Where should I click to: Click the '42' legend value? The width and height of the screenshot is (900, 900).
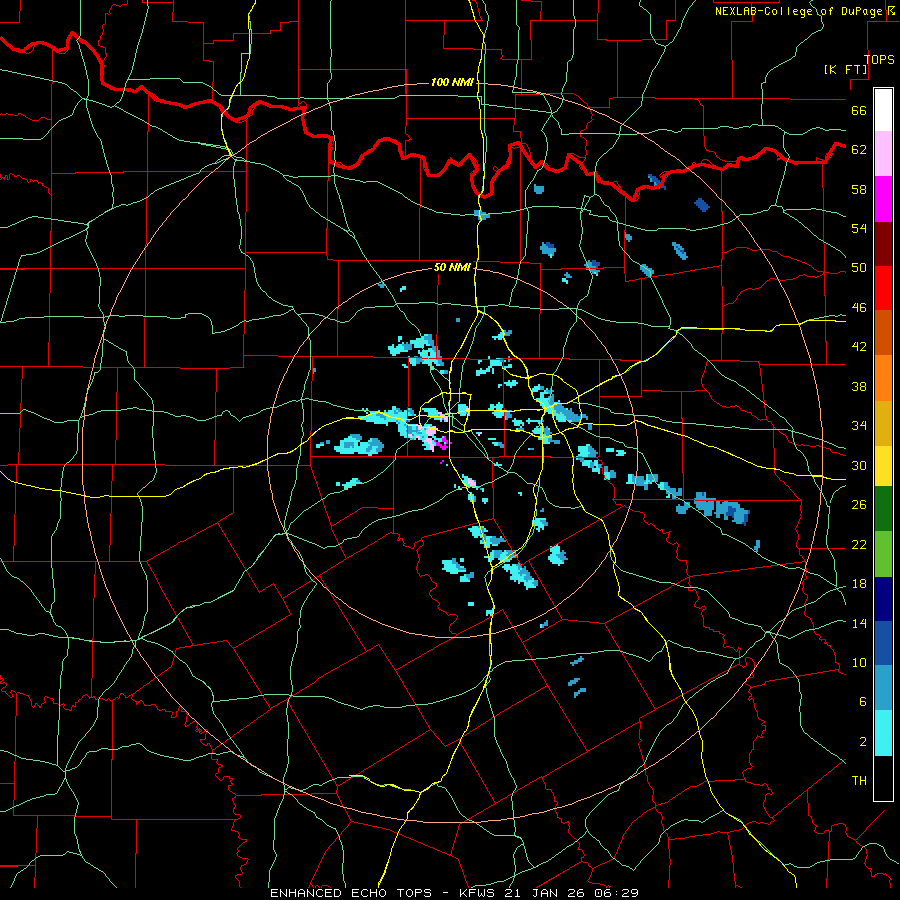pyautogui.click(x=859, y=346)
